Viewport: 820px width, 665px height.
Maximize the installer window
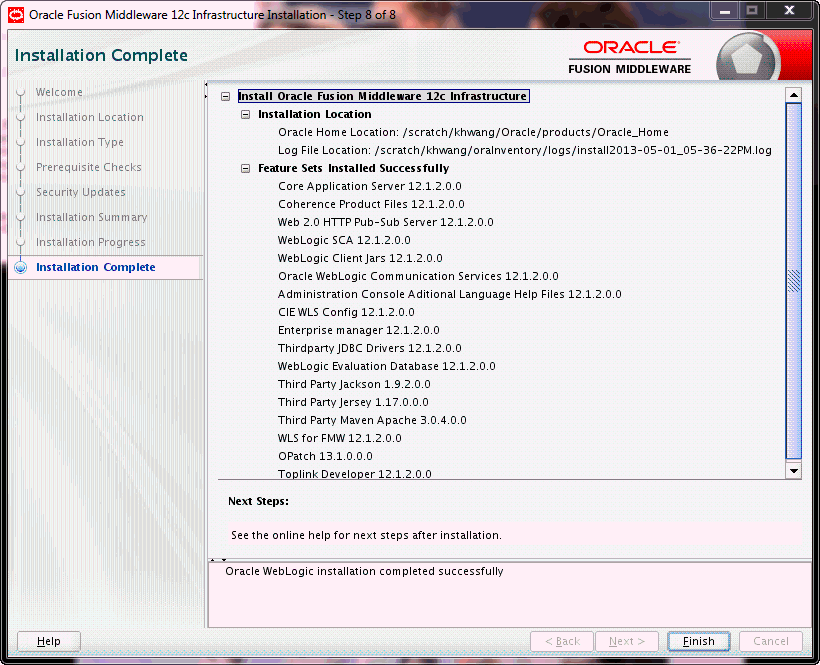[x=752, y=11]
